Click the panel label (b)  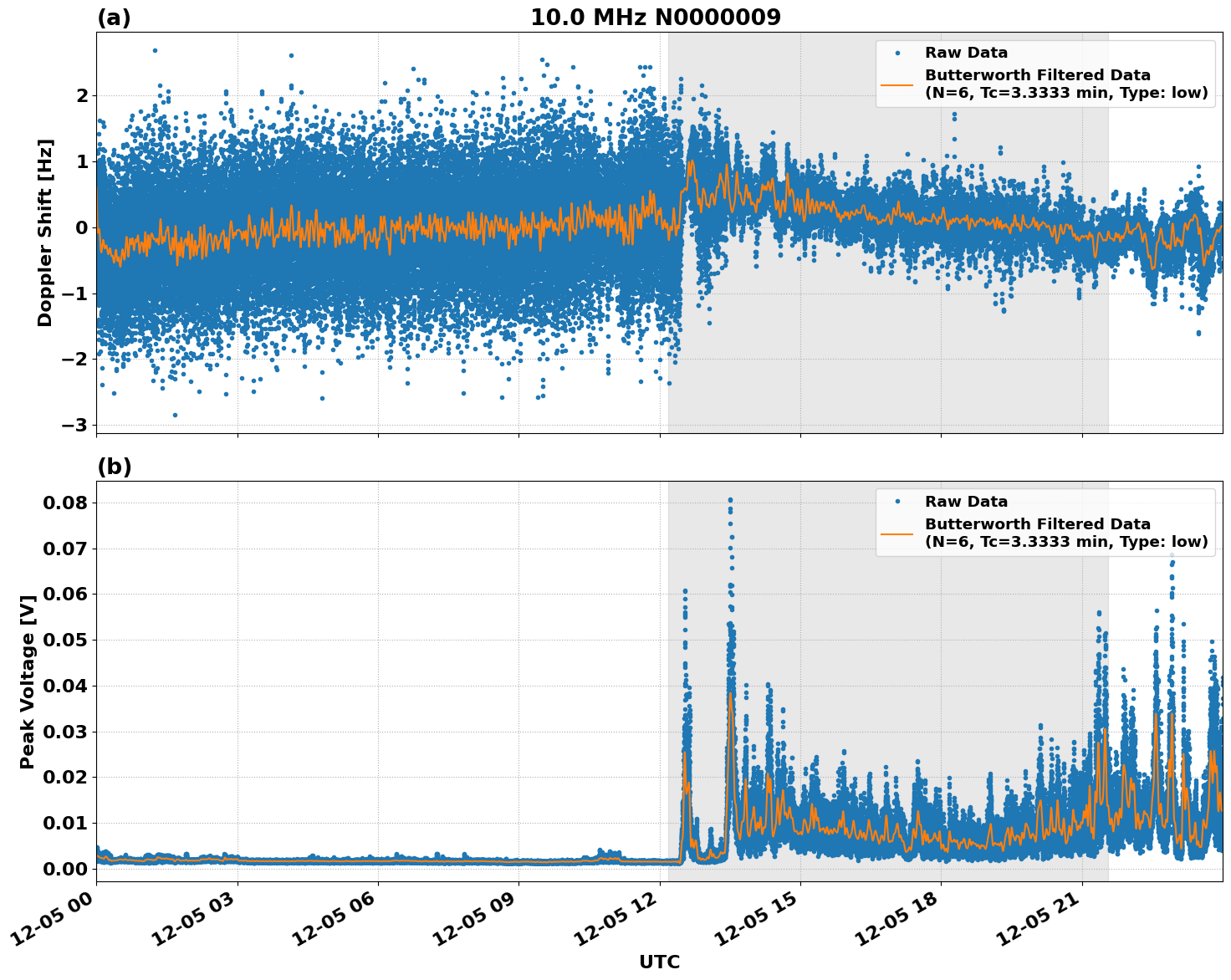[115, 466]
